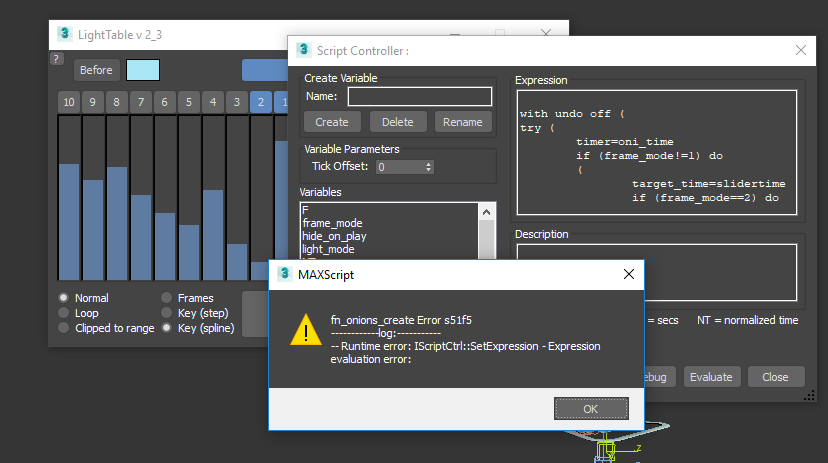Click the Evaluate button in Script Controller
The image size is (828, 463).
pos(711,377)
